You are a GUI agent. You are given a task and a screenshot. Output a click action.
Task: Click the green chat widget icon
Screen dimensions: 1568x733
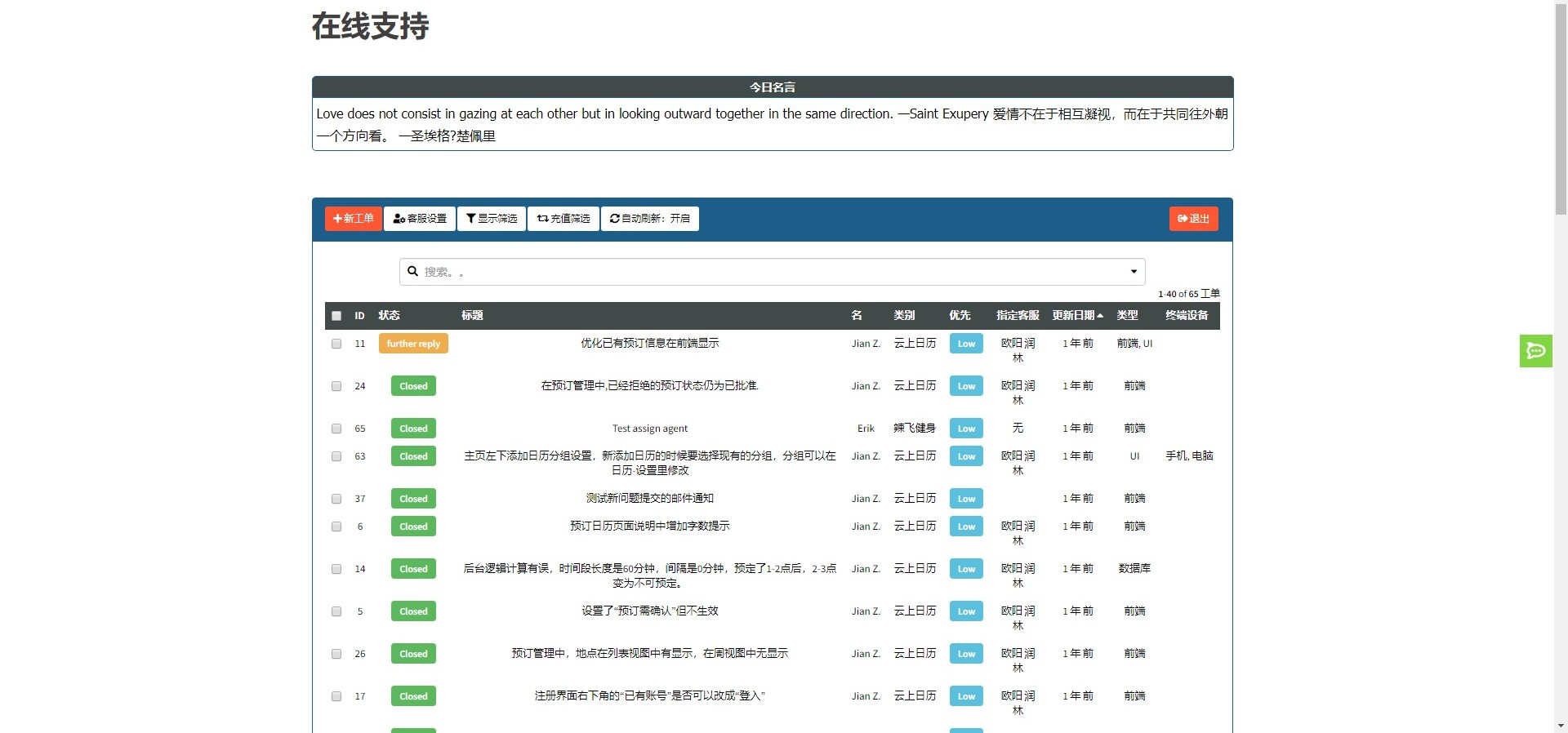[1535, 351]
